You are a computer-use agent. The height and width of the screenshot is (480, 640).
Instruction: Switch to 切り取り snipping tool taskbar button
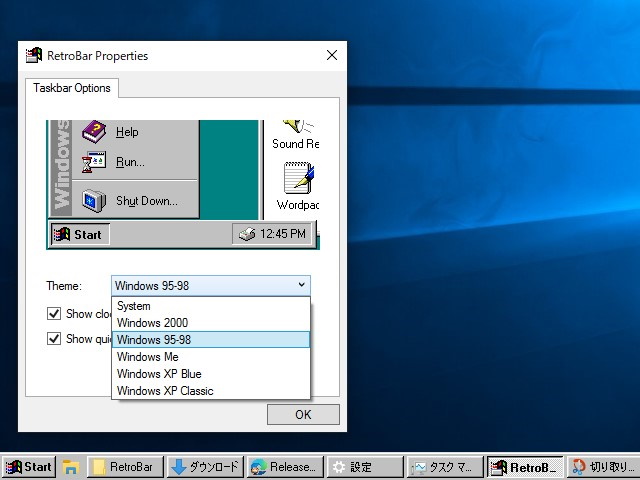coord(603,467)
